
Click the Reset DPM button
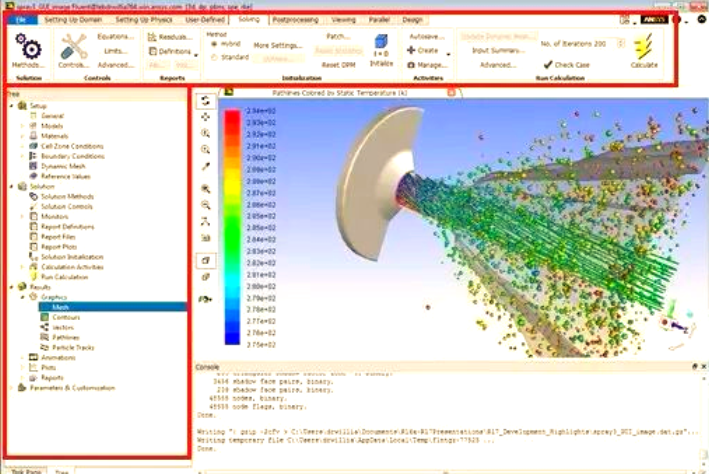(x=338, y=65)
